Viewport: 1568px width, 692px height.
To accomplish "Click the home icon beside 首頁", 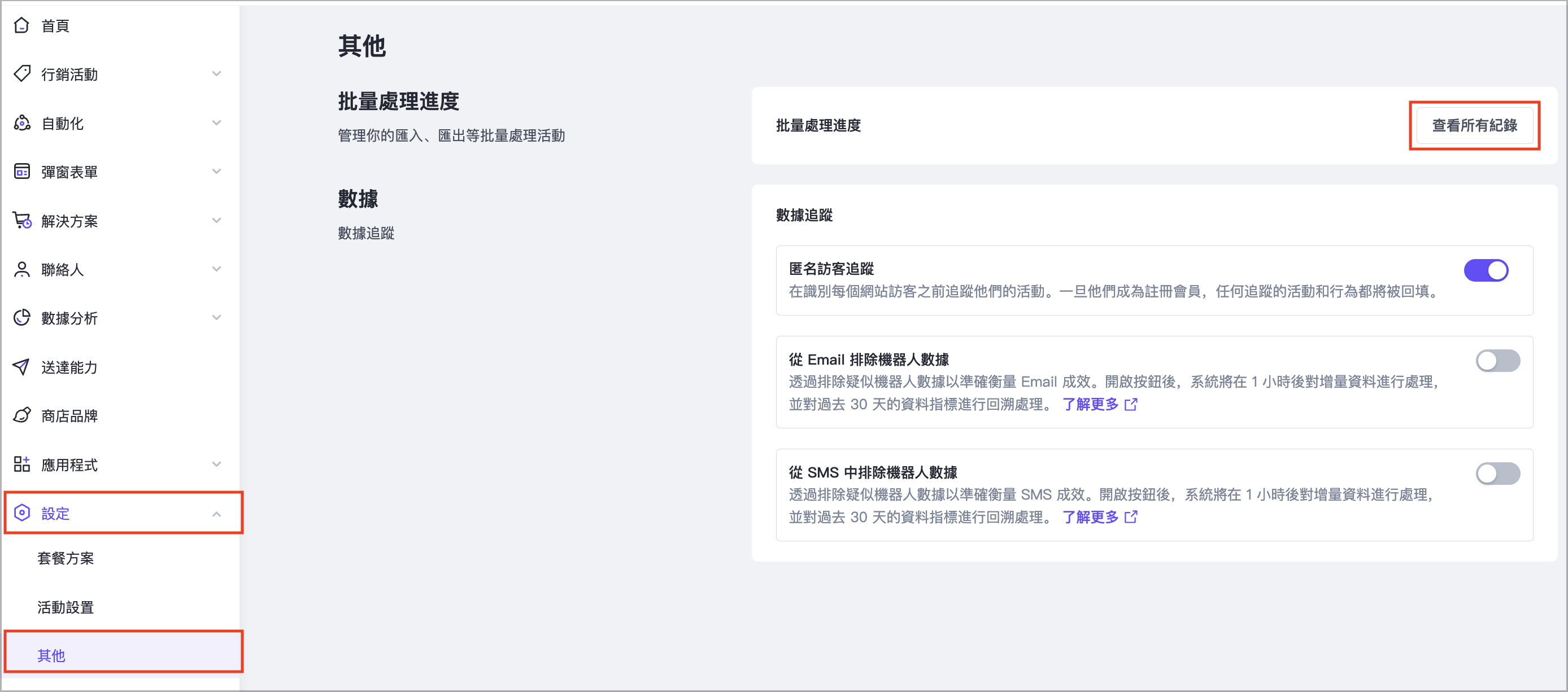I will coord(22,25).
